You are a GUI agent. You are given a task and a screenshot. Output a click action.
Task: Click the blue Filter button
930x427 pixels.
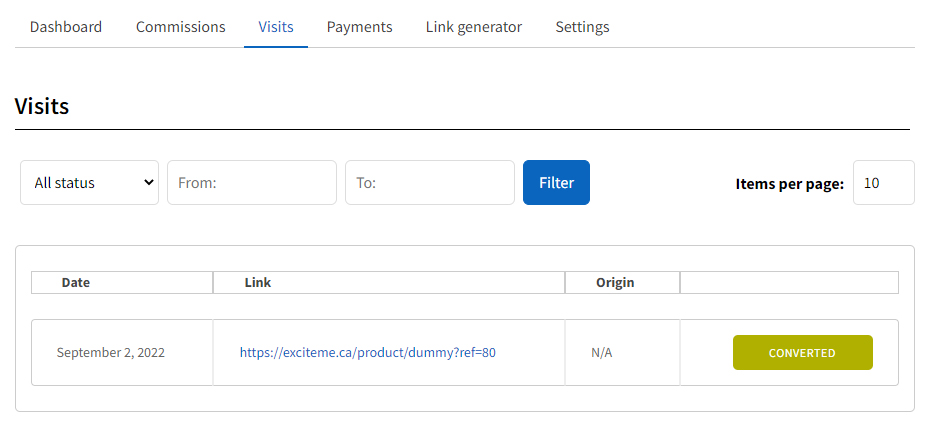point(556,183)
